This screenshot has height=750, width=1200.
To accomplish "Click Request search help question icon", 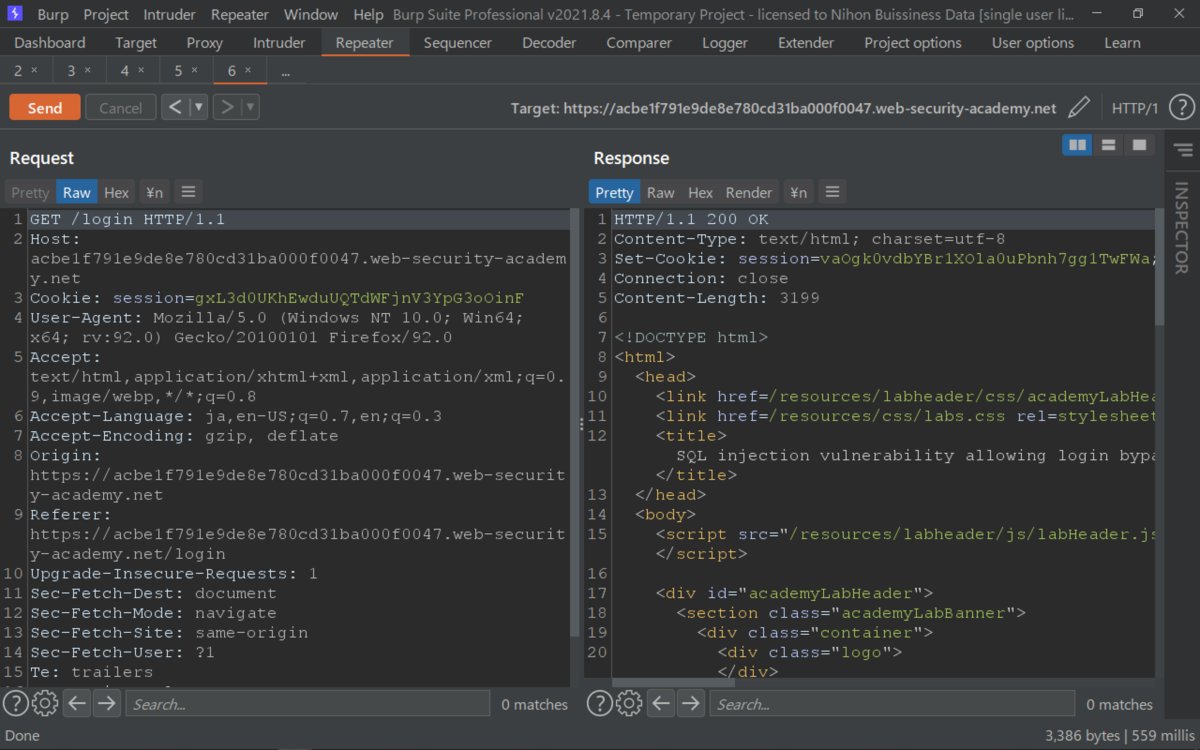I will [x=15, y=703].
